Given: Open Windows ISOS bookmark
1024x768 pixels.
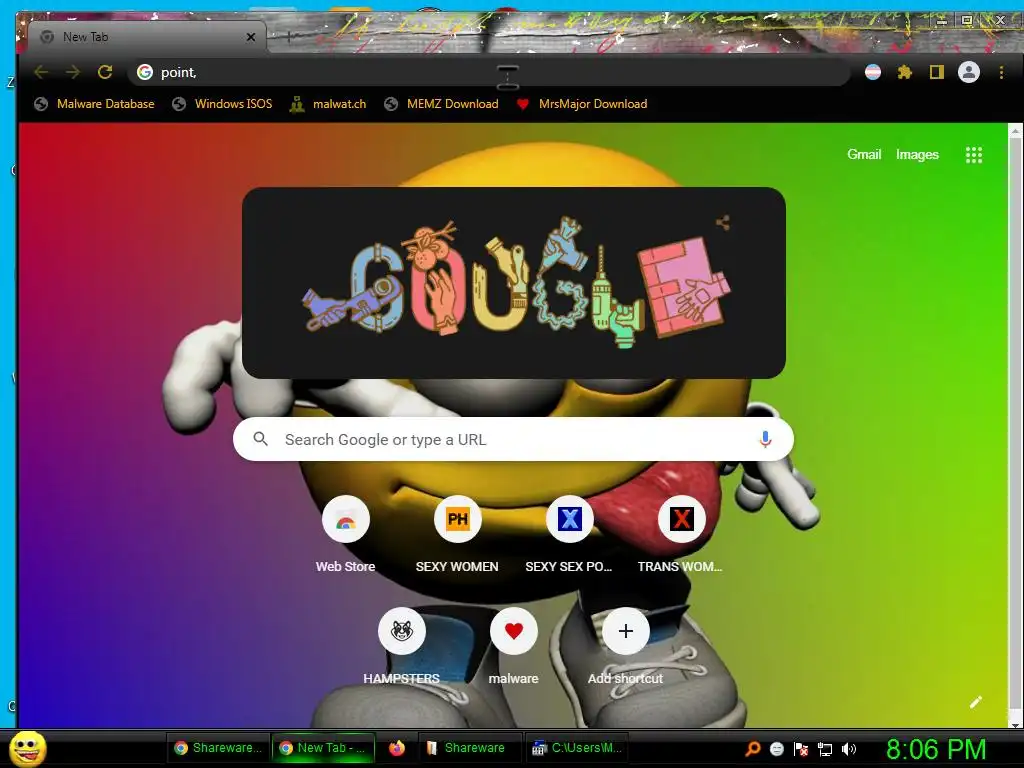Looking at the screenshot, I should coord(223,104).
